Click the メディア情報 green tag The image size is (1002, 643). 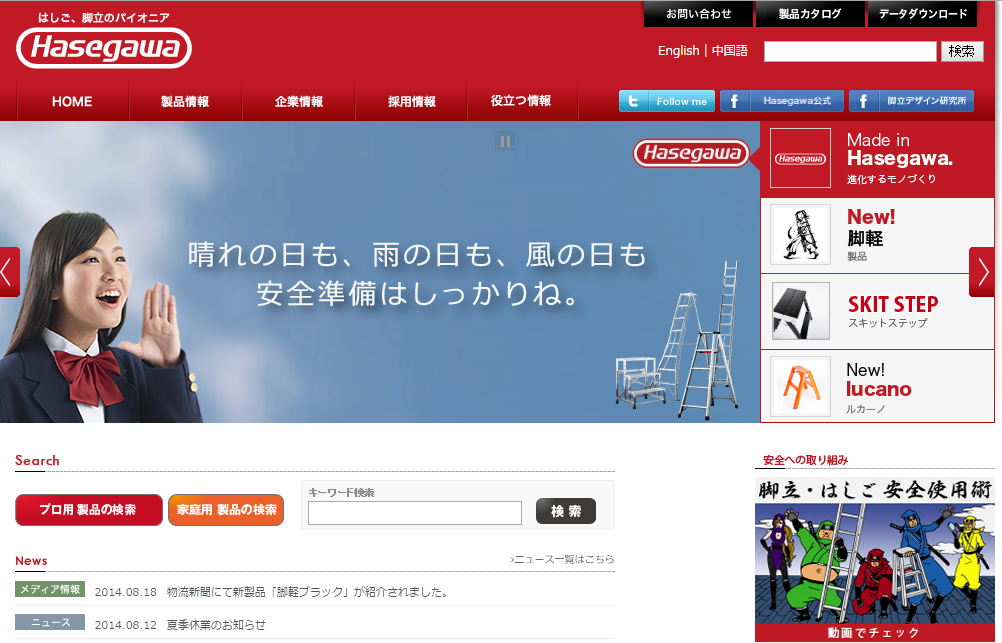(x=50, y=589)
